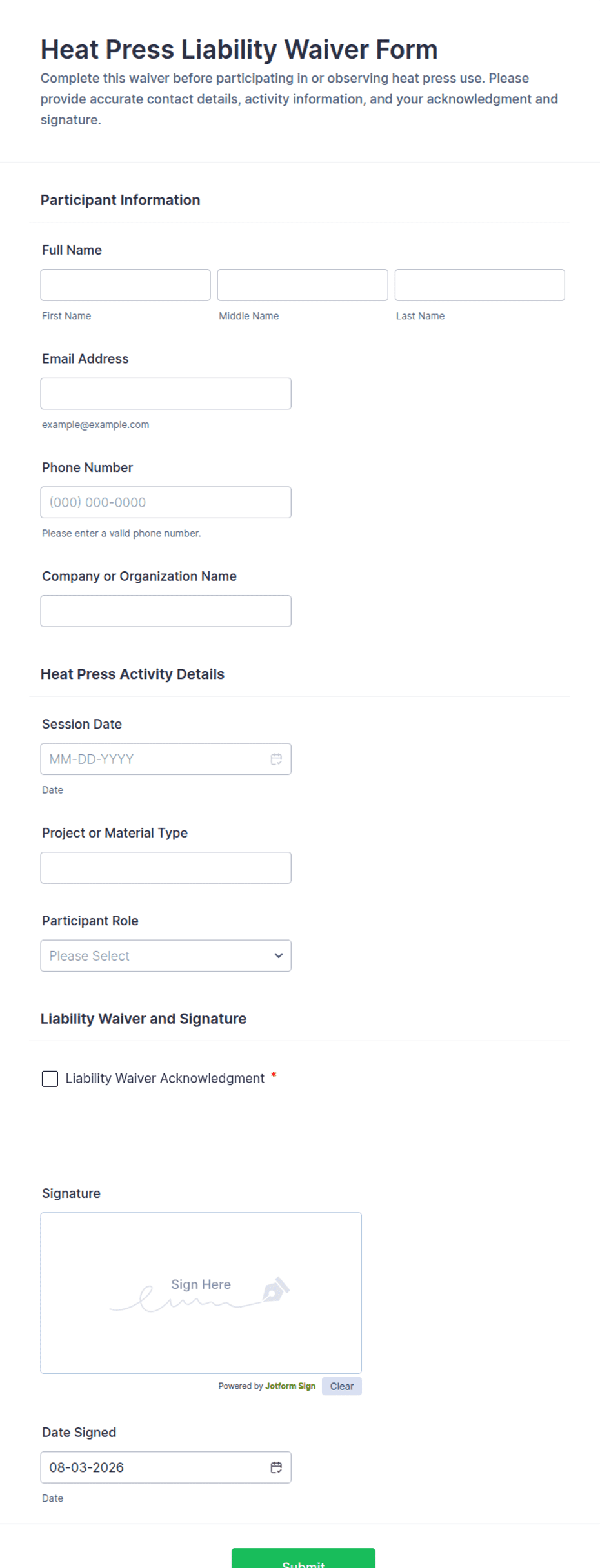Open the Date Signed calendar picker icon

[276, 1467]
